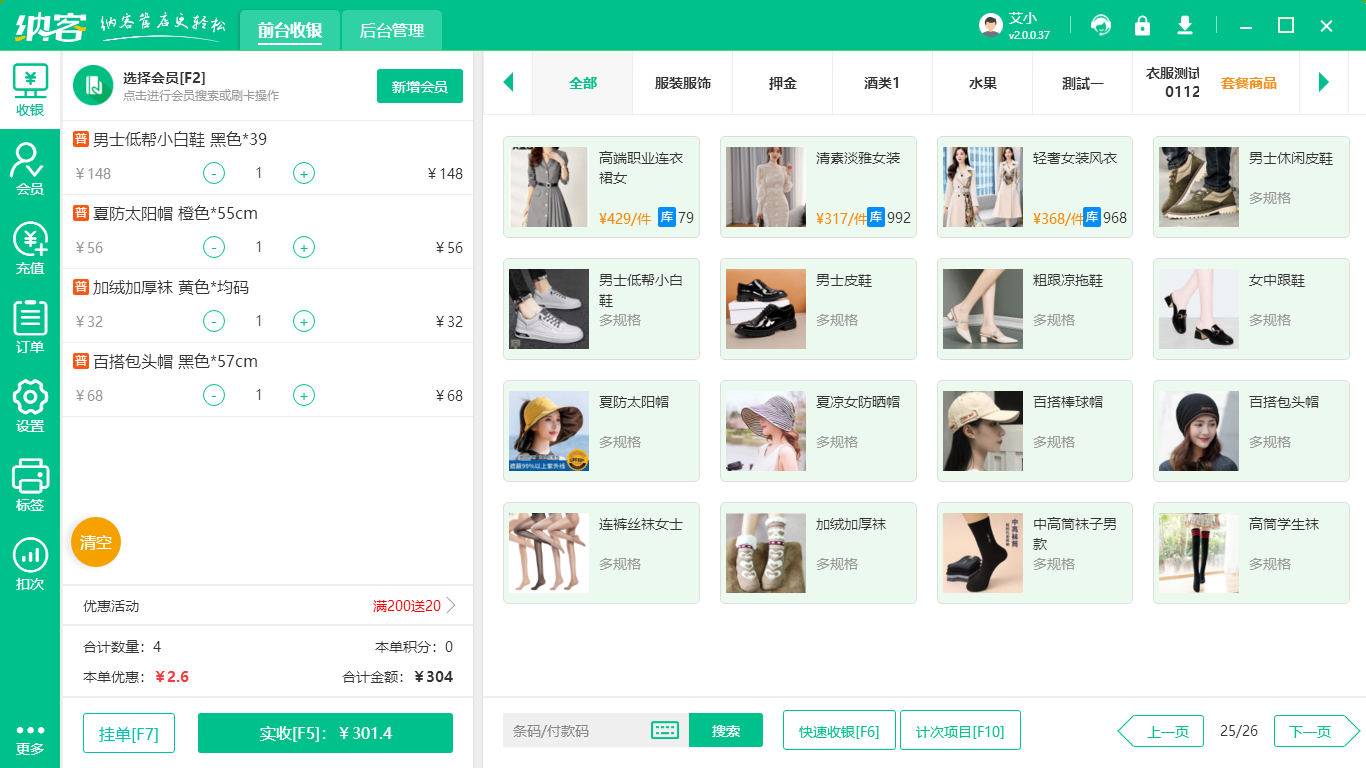Add product 粗跟凉拖鞋
The image size is (1366, 768).
click(1035, 309)
